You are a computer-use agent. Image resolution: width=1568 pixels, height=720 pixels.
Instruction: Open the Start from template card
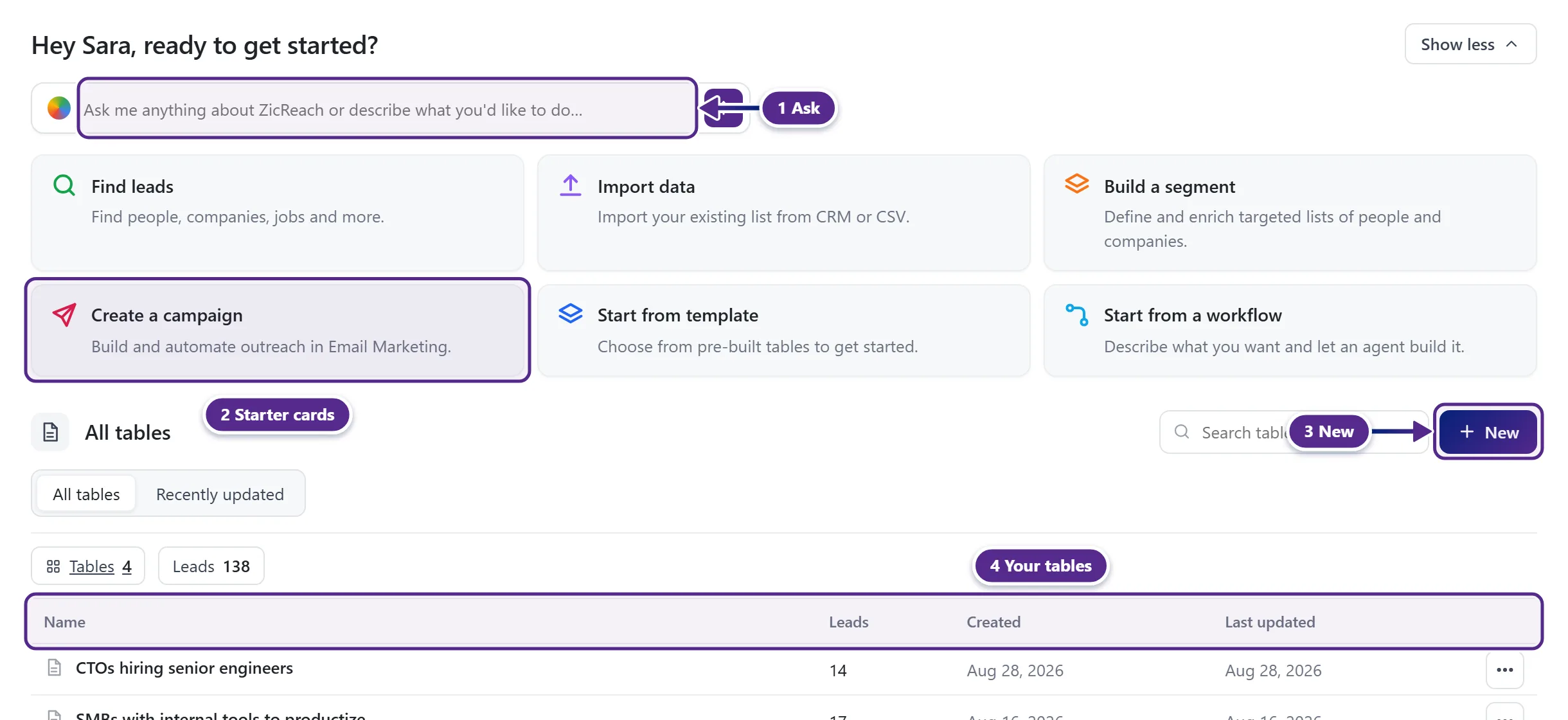pos(783,330)
